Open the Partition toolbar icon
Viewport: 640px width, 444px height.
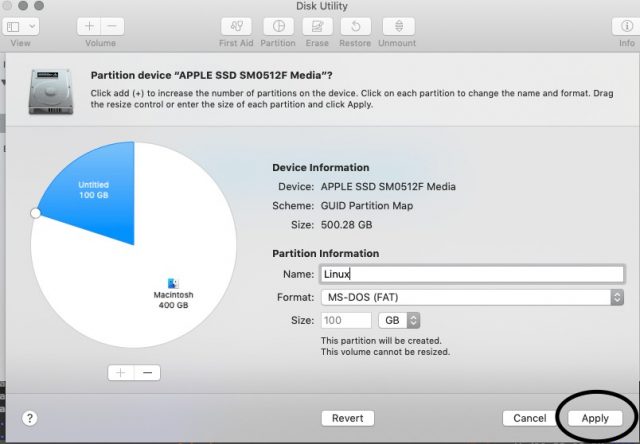click(x=278, y=27)
